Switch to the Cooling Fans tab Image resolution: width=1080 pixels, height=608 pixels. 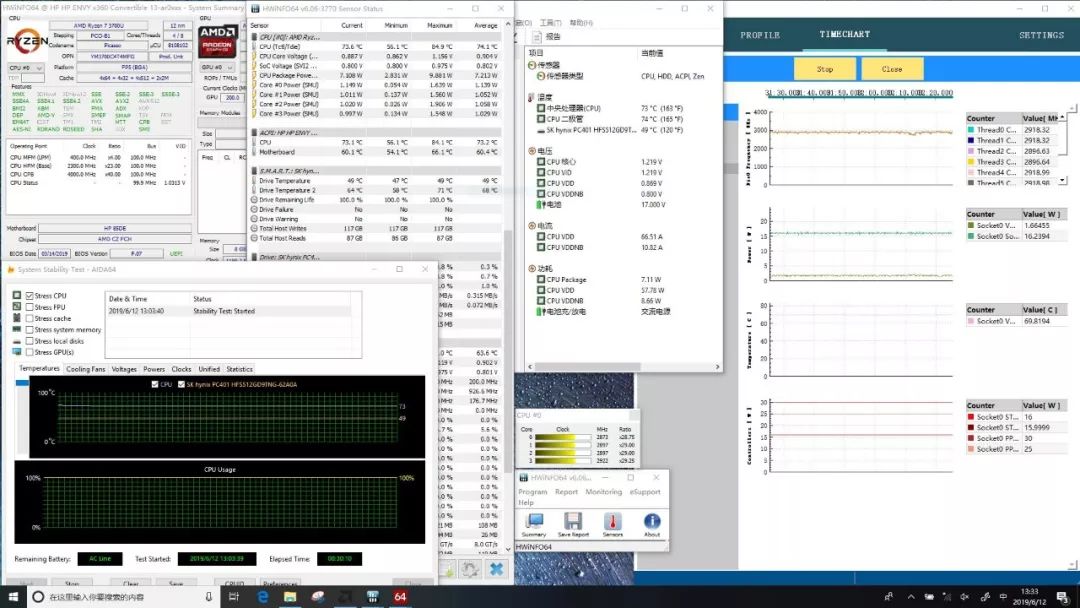(86, 369)
